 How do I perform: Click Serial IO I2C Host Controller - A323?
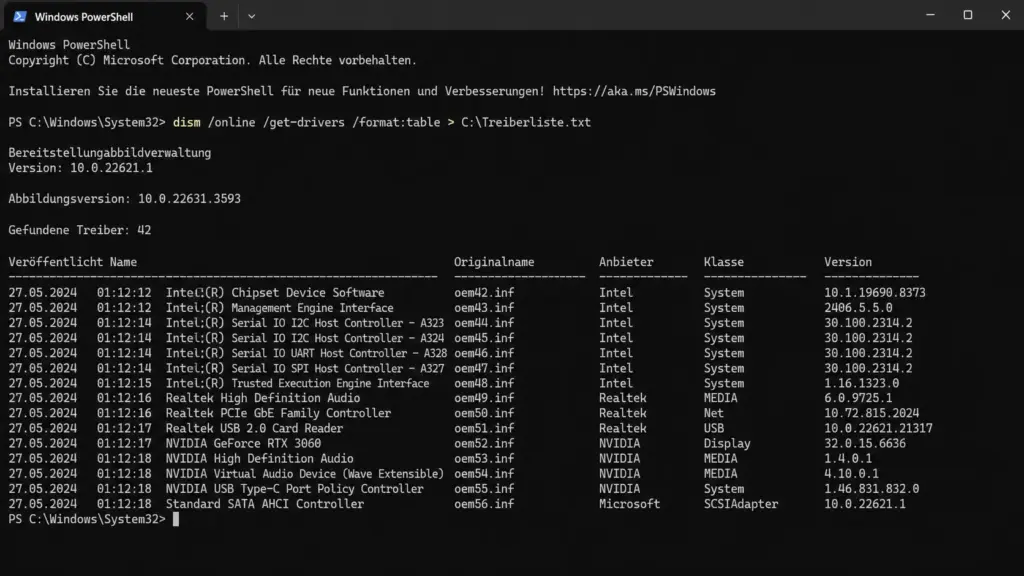[x=338, y=323]
